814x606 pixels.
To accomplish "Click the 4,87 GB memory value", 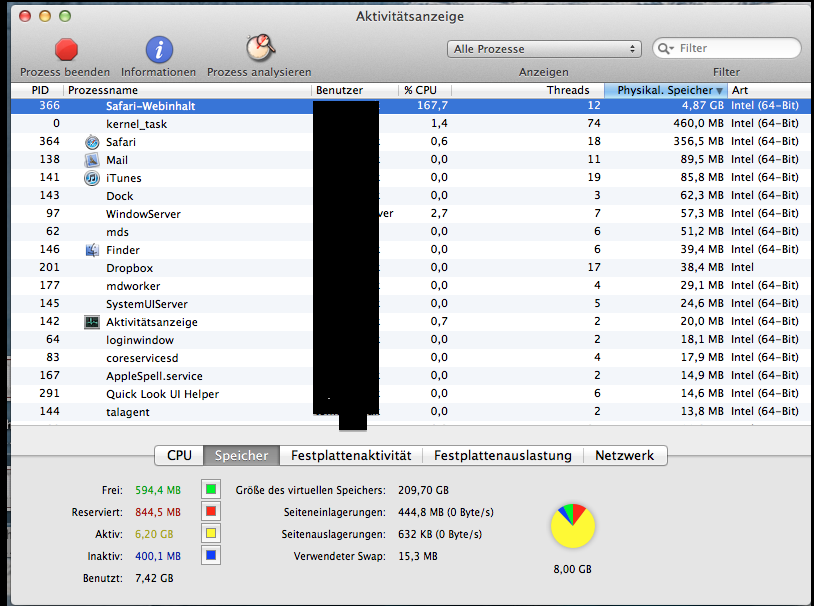I will (x=702, y=105).
